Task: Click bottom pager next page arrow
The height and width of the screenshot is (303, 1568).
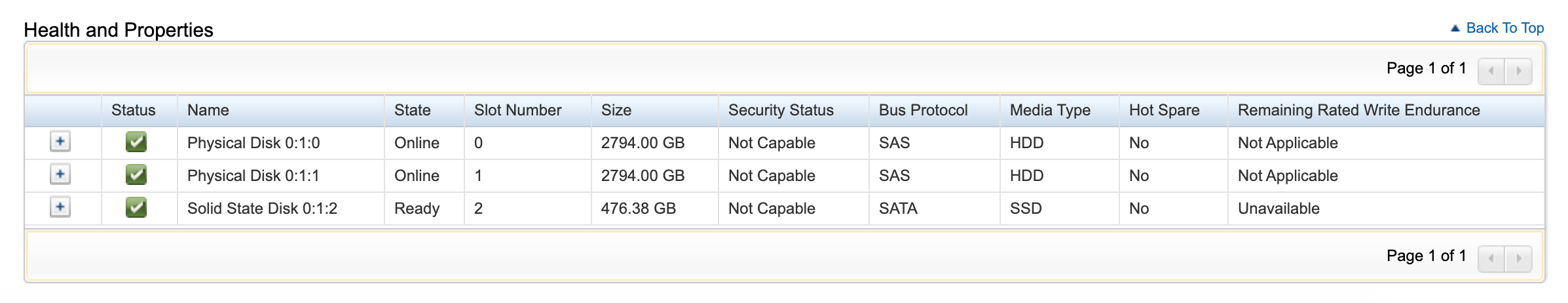Action: pyautogui.click(x=1518, y=258)
